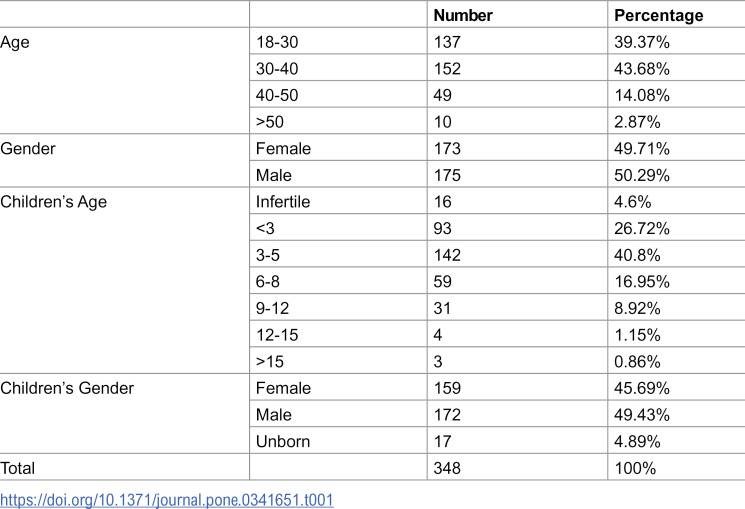
Task: Click the 43.68% percentage cell
Action: 641,69
